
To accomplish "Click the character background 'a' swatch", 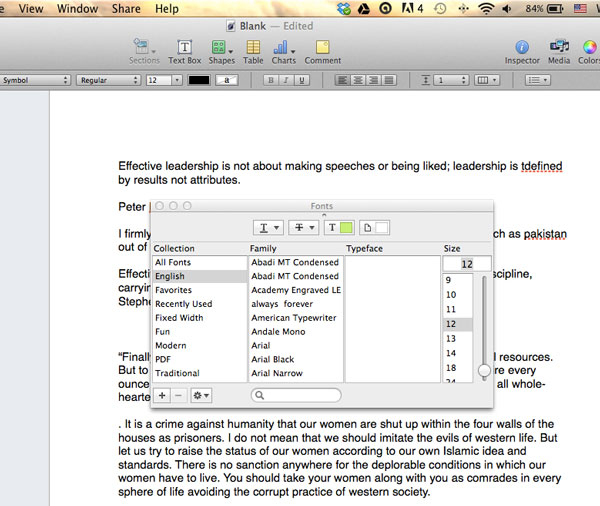I will tap(227, 80).
